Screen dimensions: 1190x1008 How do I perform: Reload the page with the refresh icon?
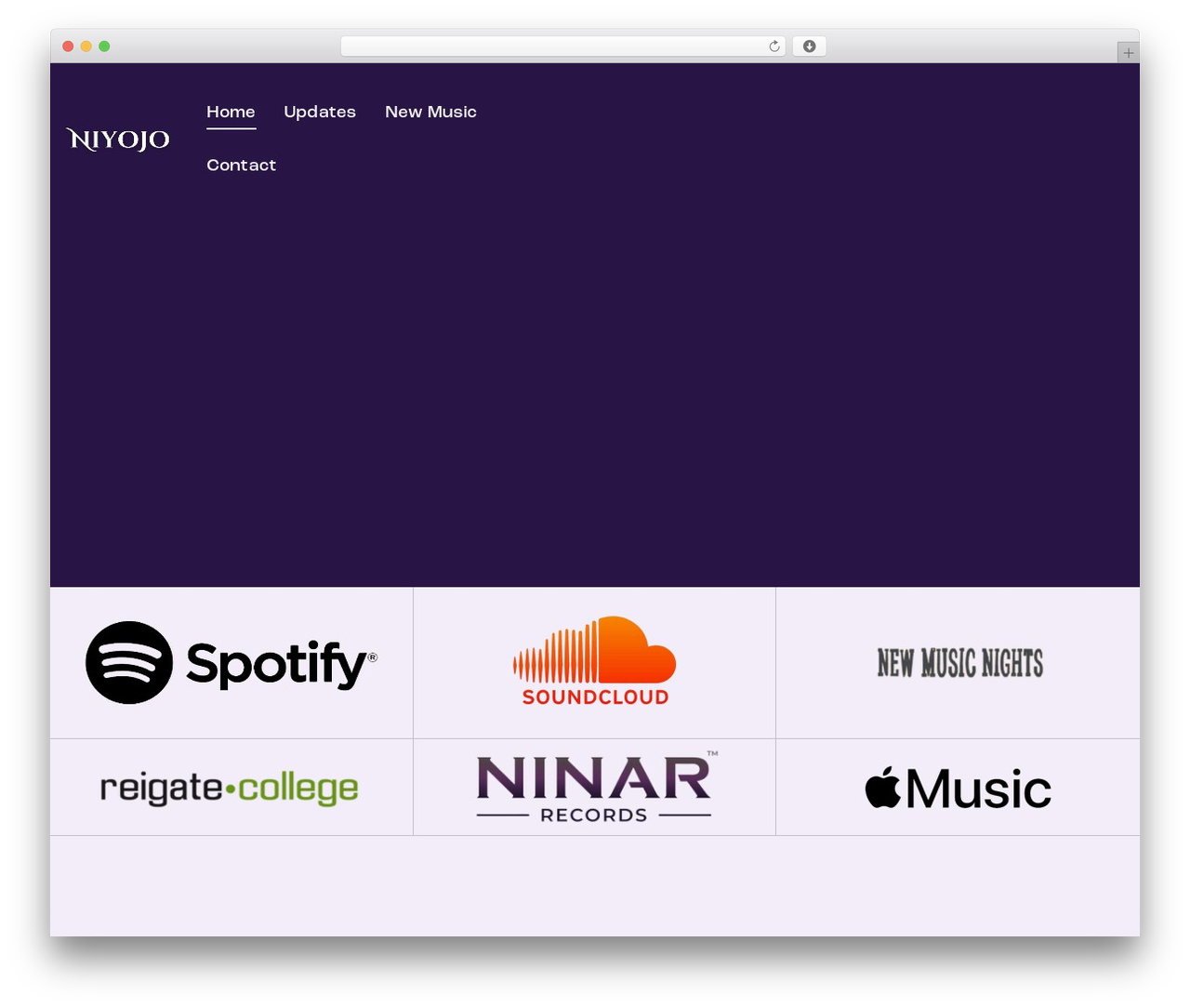774,46
